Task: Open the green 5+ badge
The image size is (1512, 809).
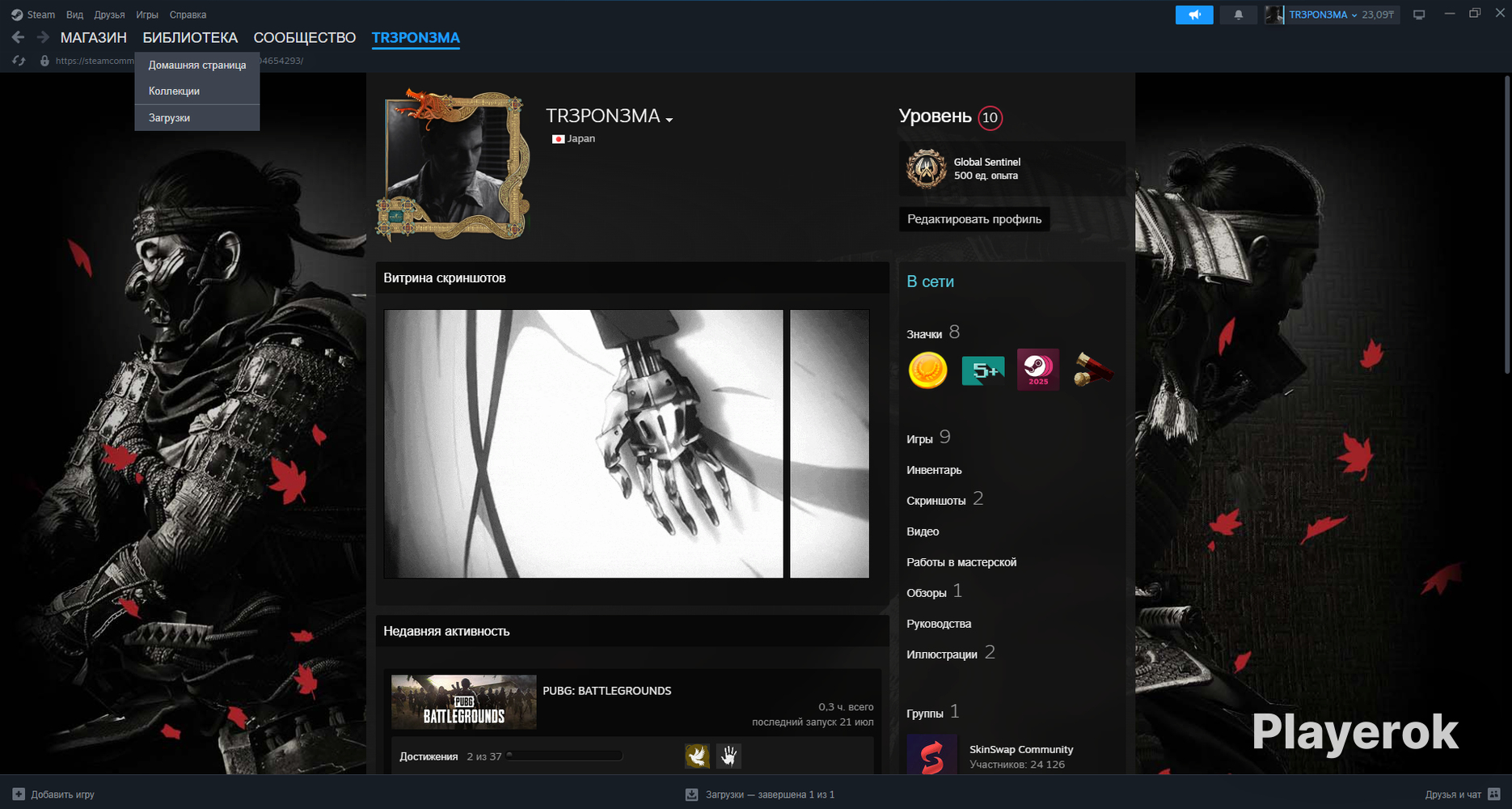Action: [x=982, y=371]
